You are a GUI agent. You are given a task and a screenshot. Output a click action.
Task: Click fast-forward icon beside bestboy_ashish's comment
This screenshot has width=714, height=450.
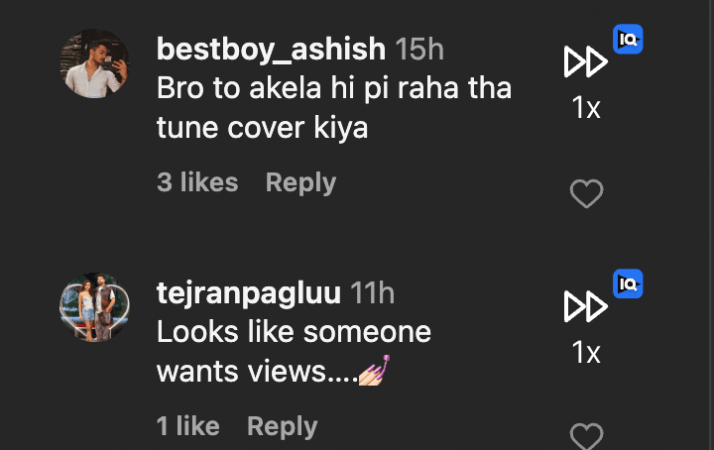585,63
